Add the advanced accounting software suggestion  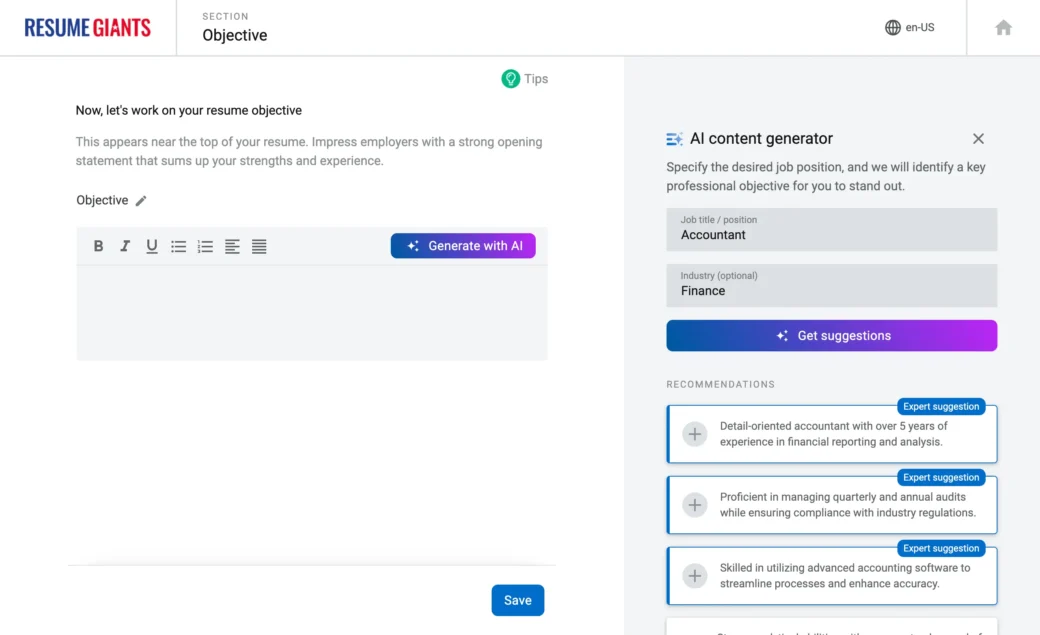(x=694, y=576)
